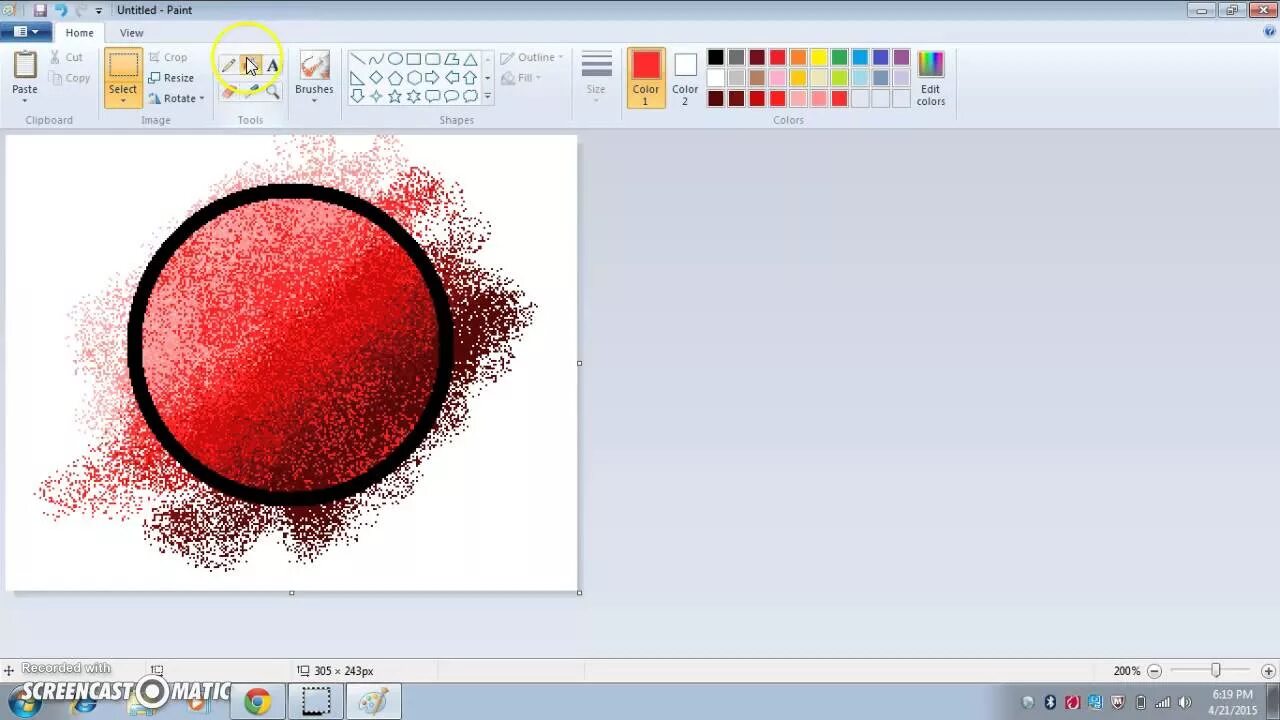Screen dimensions: 1280x720
Task: Open Paint from the taskbar
Action: 373,702
